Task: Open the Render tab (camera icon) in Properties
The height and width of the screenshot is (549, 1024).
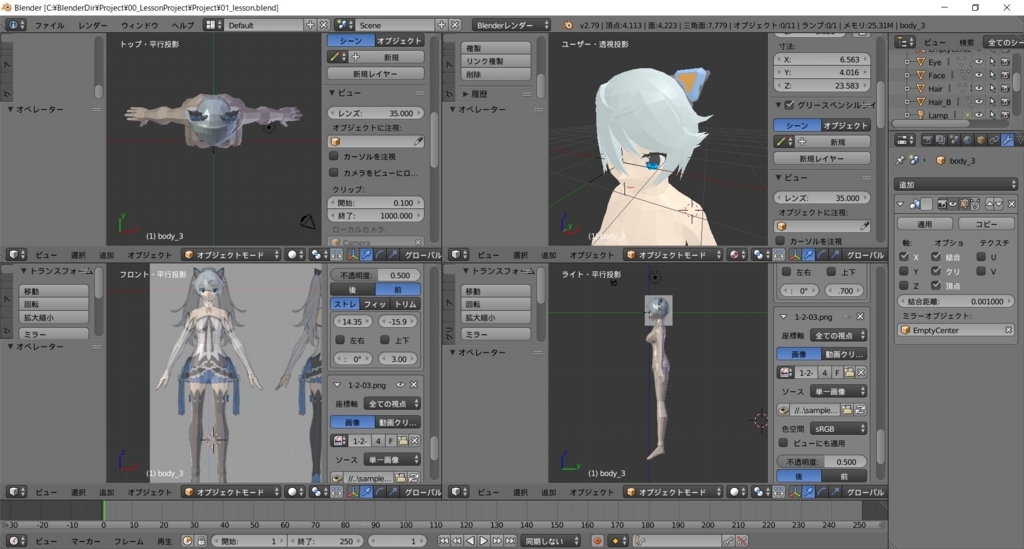Action: tap(927, 140)
